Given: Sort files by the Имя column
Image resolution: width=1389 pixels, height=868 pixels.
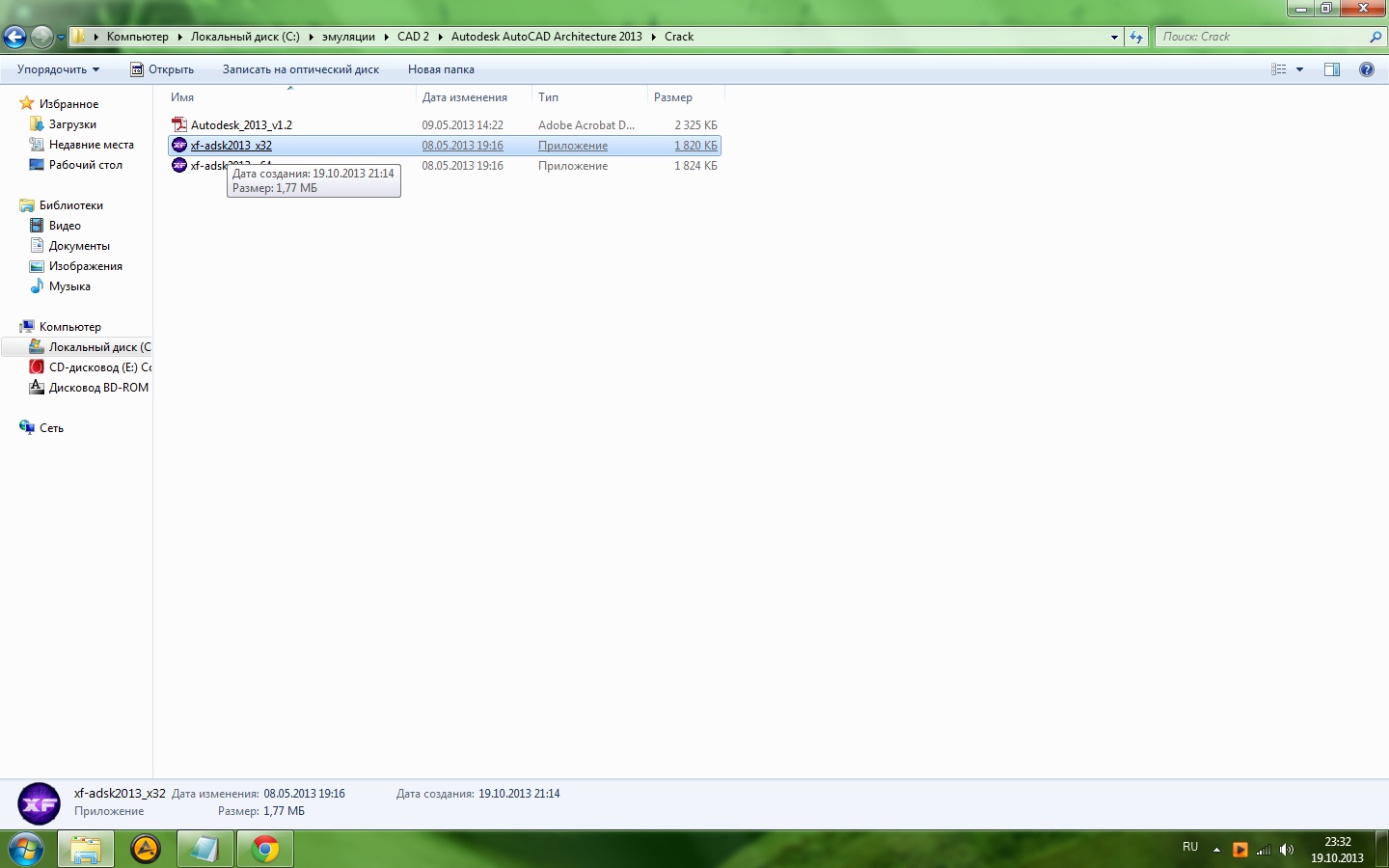Looking at the screenshot, I should click(291, 97).
